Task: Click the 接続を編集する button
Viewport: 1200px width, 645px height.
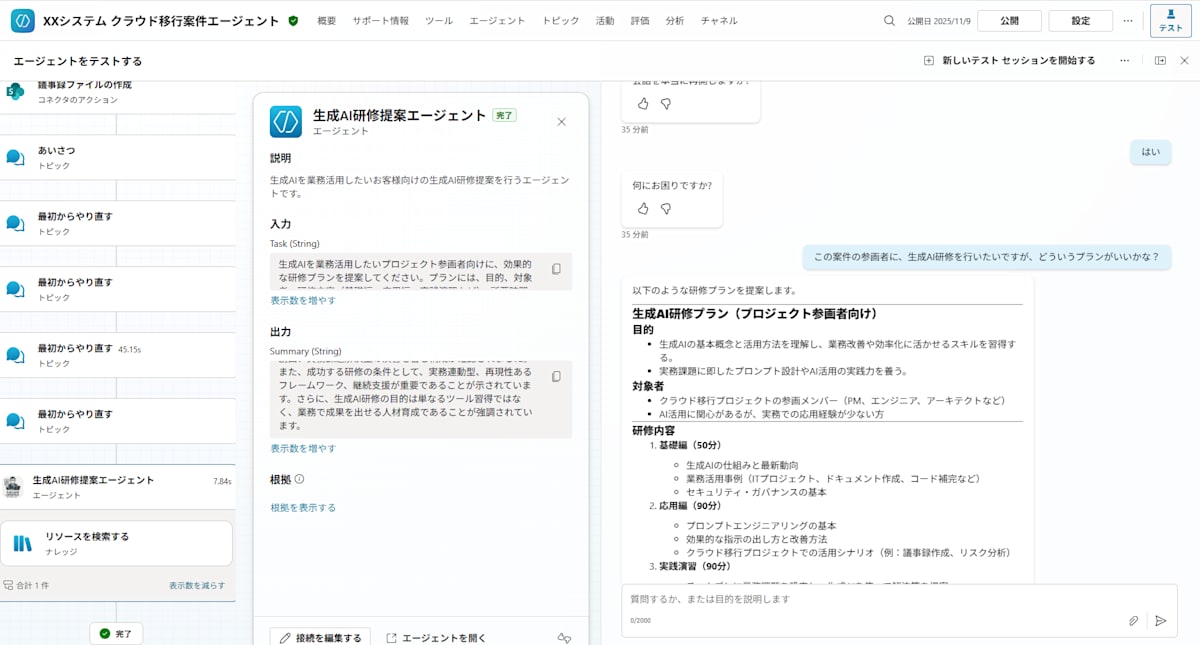Action: [320, 638]
